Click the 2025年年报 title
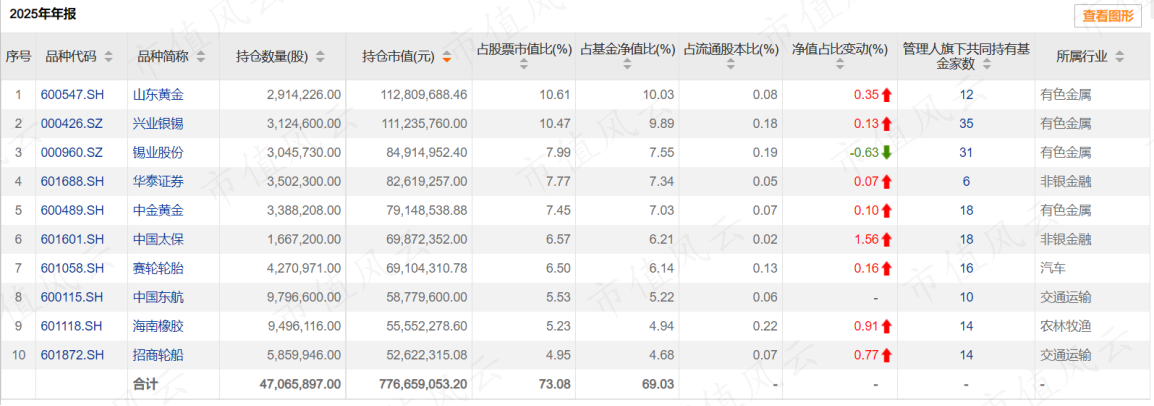The width and height of the screenshot is (1154, 406). 42,14
